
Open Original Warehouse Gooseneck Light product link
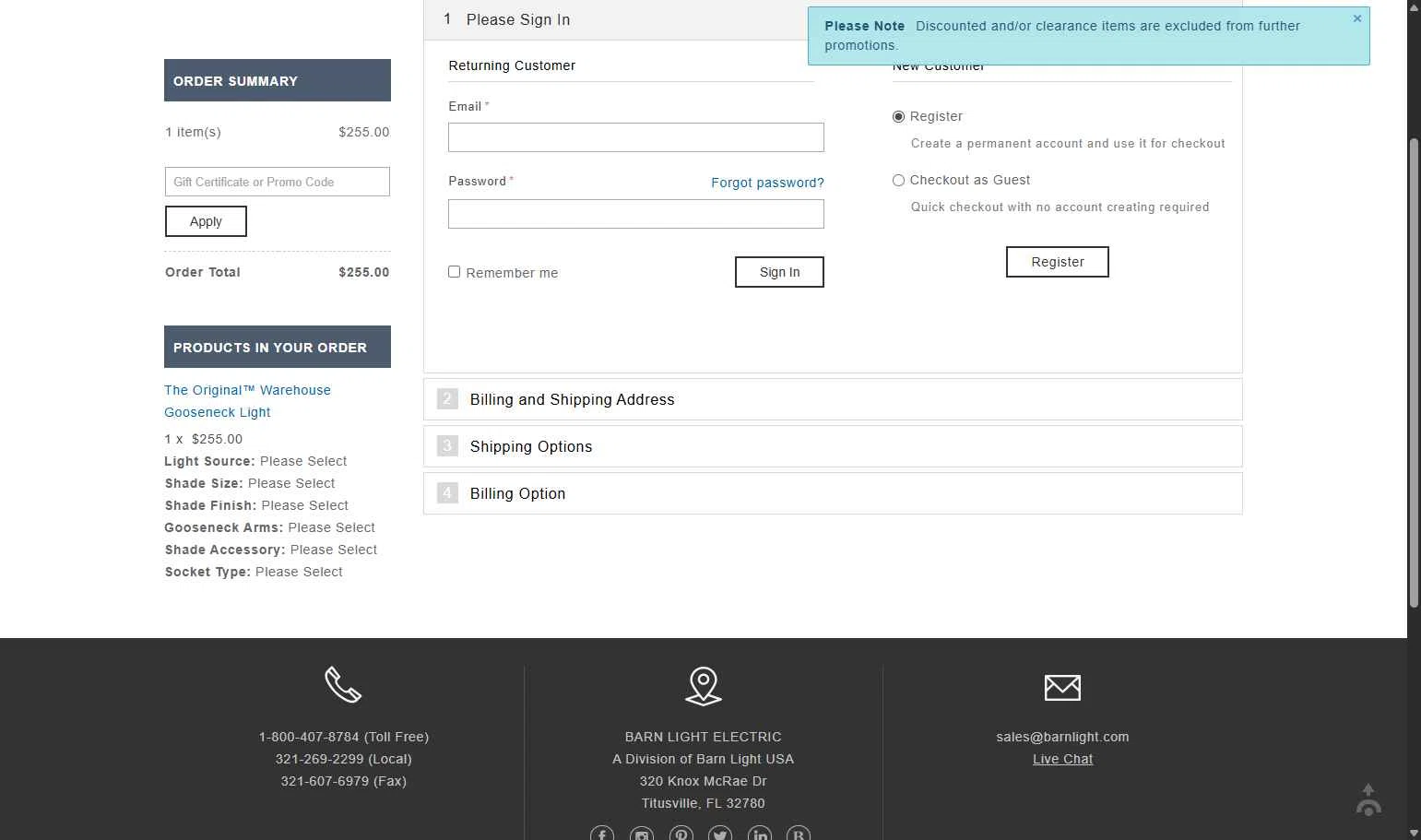pos(247,401)
